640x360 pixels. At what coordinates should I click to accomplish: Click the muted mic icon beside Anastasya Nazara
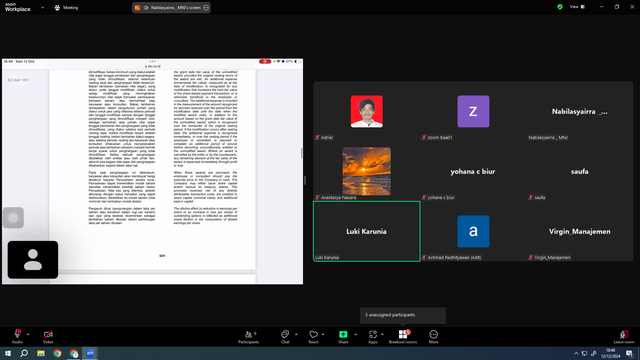pos(317,198)
